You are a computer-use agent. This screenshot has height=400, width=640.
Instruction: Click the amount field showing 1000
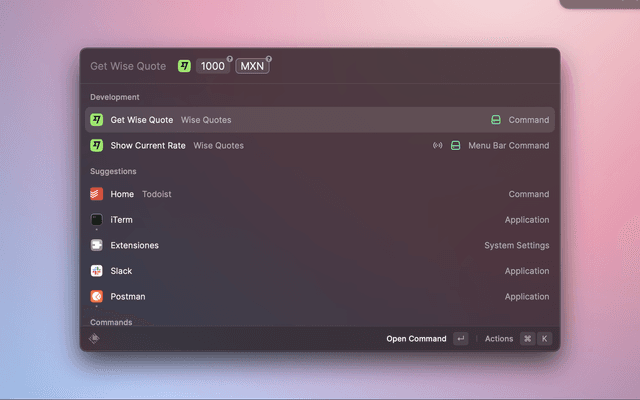[213, 66]
